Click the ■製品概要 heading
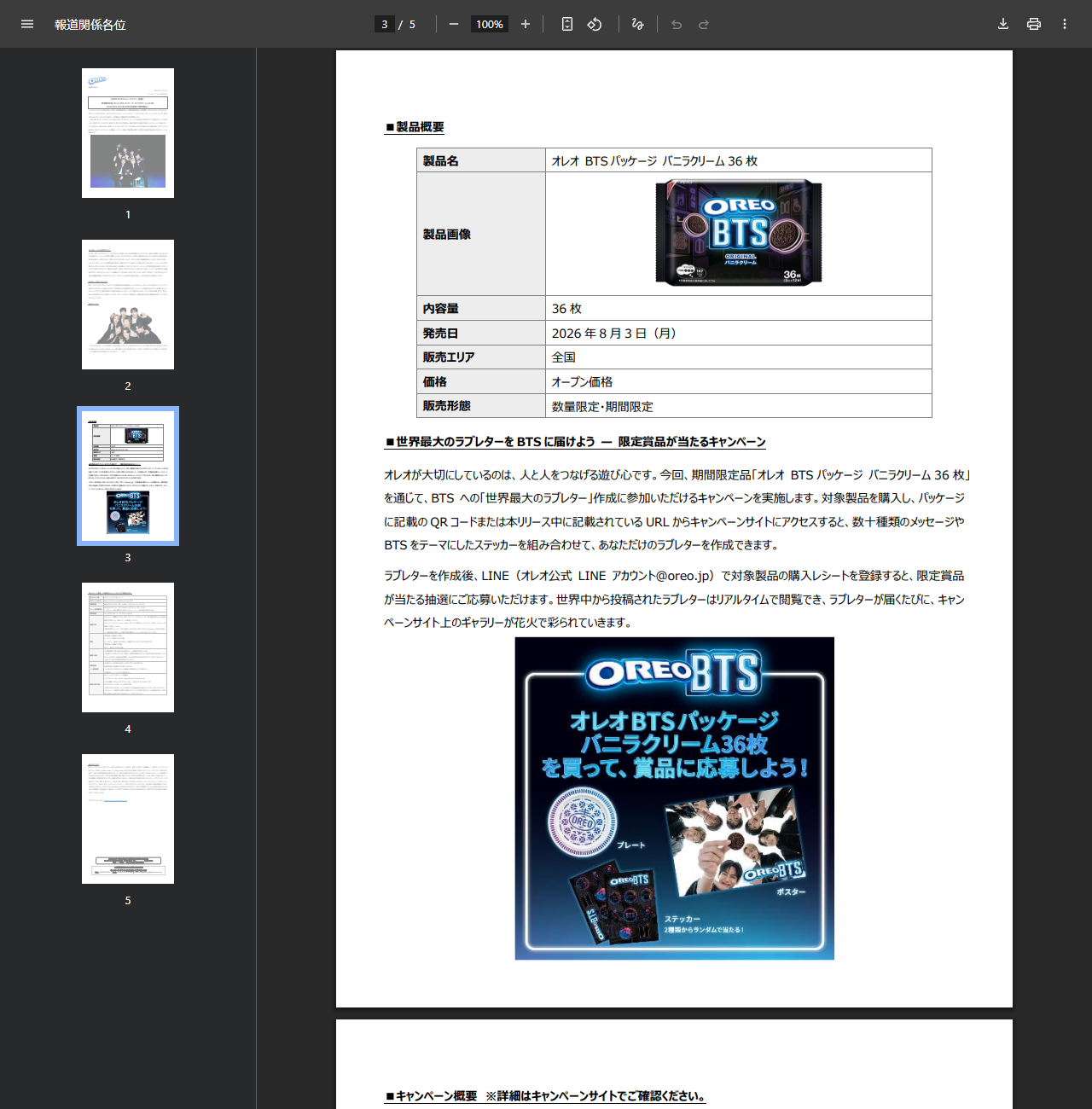Viewport: 1092px width, 1109px height. pyautogui.click(x=415, y=127)
